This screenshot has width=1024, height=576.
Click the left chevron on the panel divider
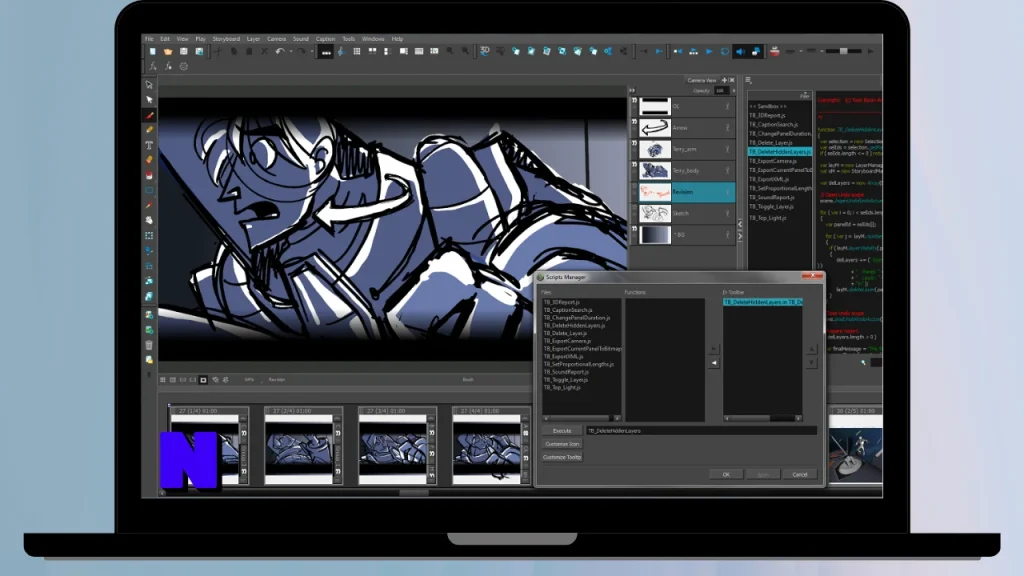pyautogui.click(x=740, y=224)
